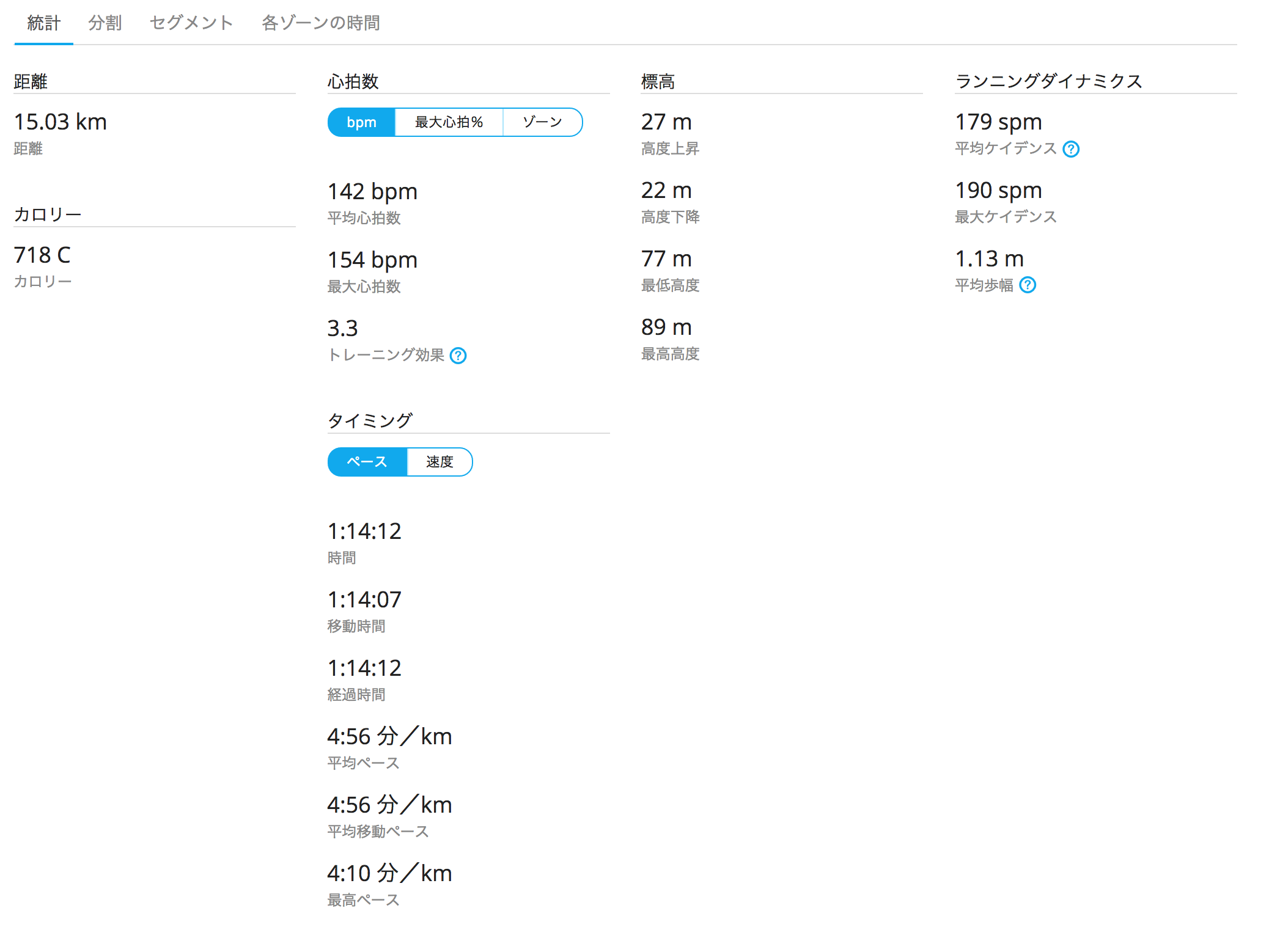Click the 高度上昇 label
The image size is (1280, 952).
pos(671,148)
